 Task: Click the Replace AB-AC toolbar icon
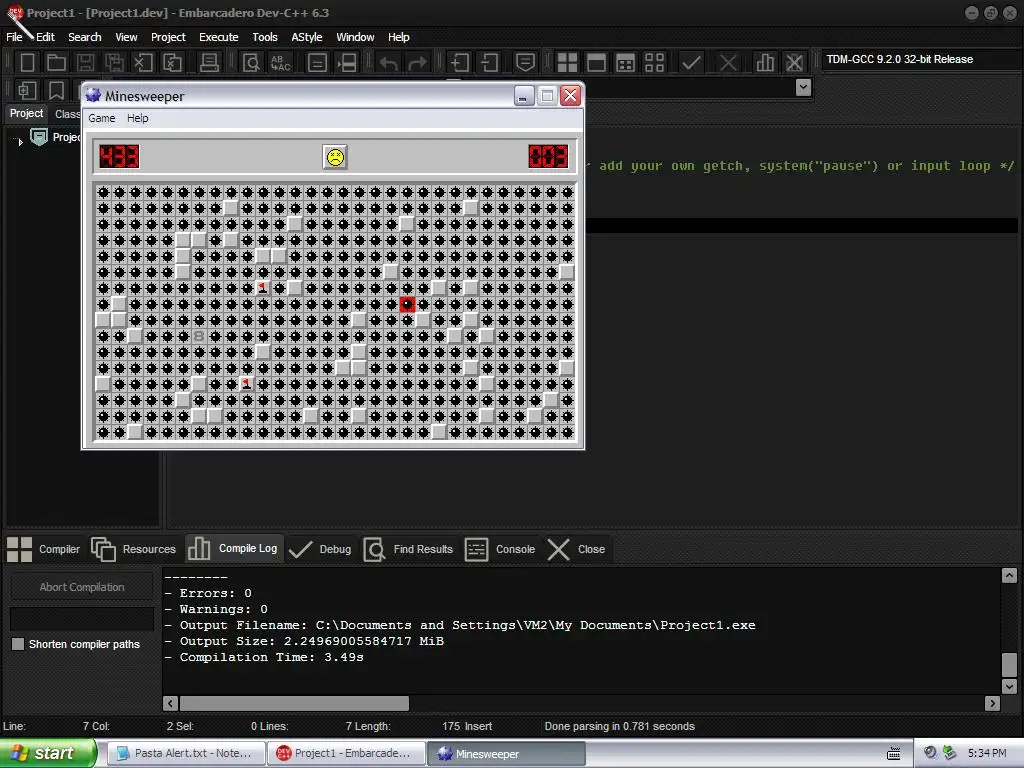[280, 63]
